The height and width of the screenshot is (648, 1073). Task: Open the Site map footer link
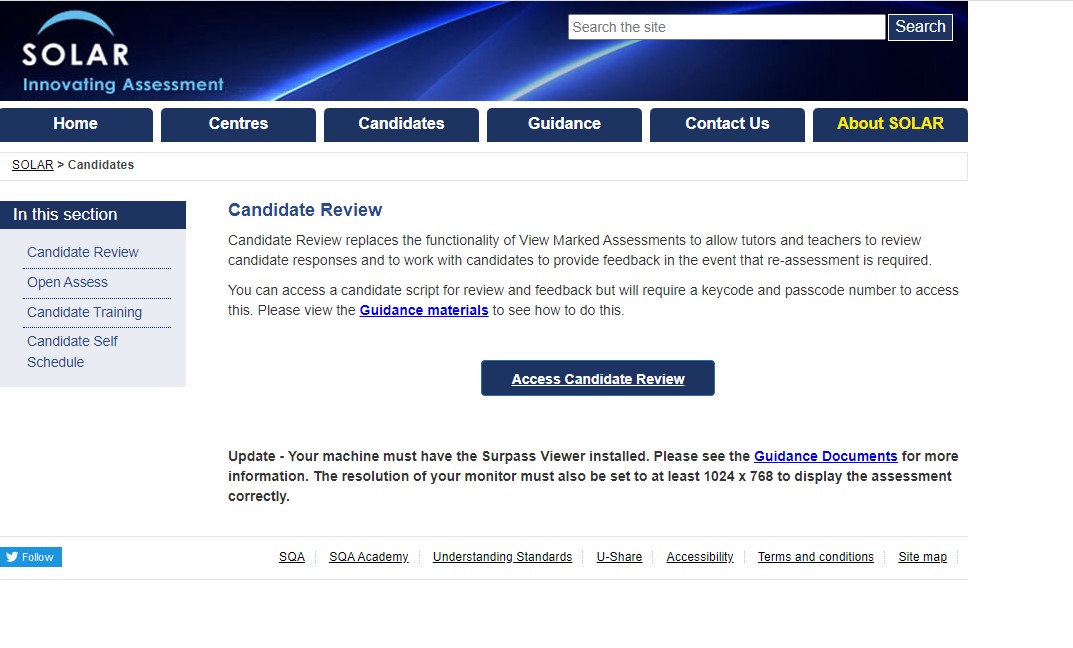pyautogui.click(x=922, y=557)
